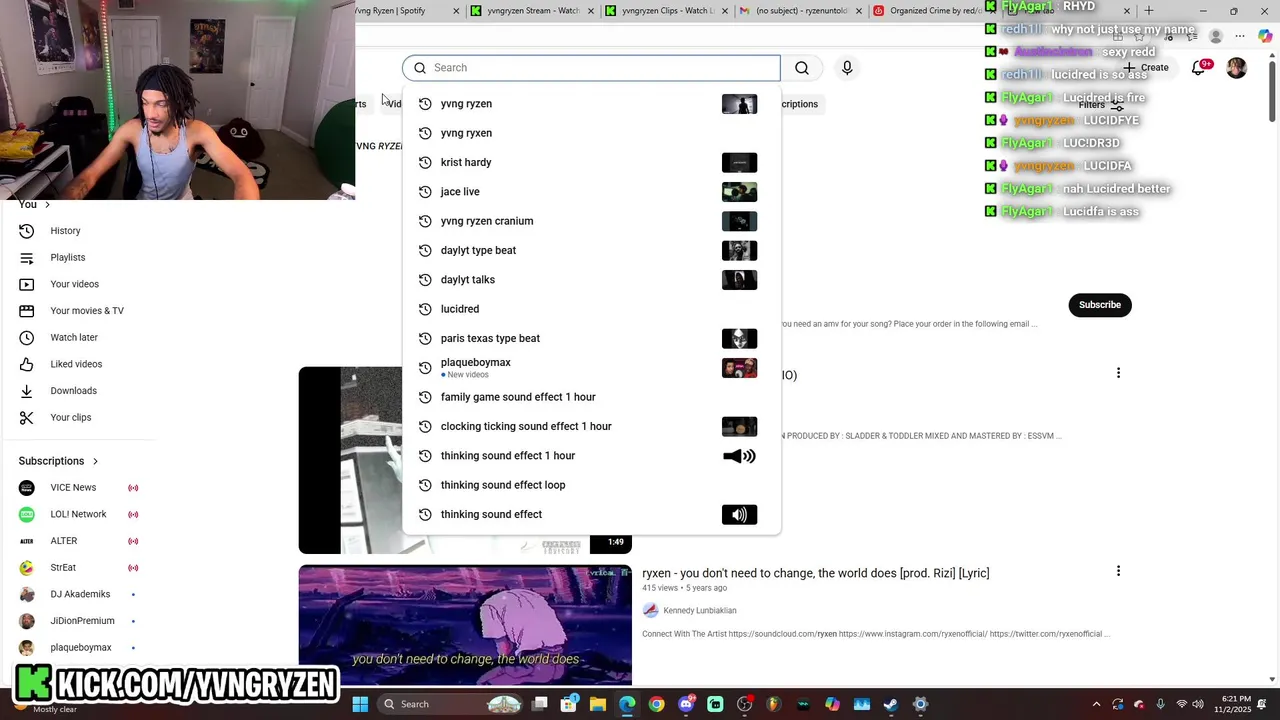Click the magnifier search button

coord(802,68)
